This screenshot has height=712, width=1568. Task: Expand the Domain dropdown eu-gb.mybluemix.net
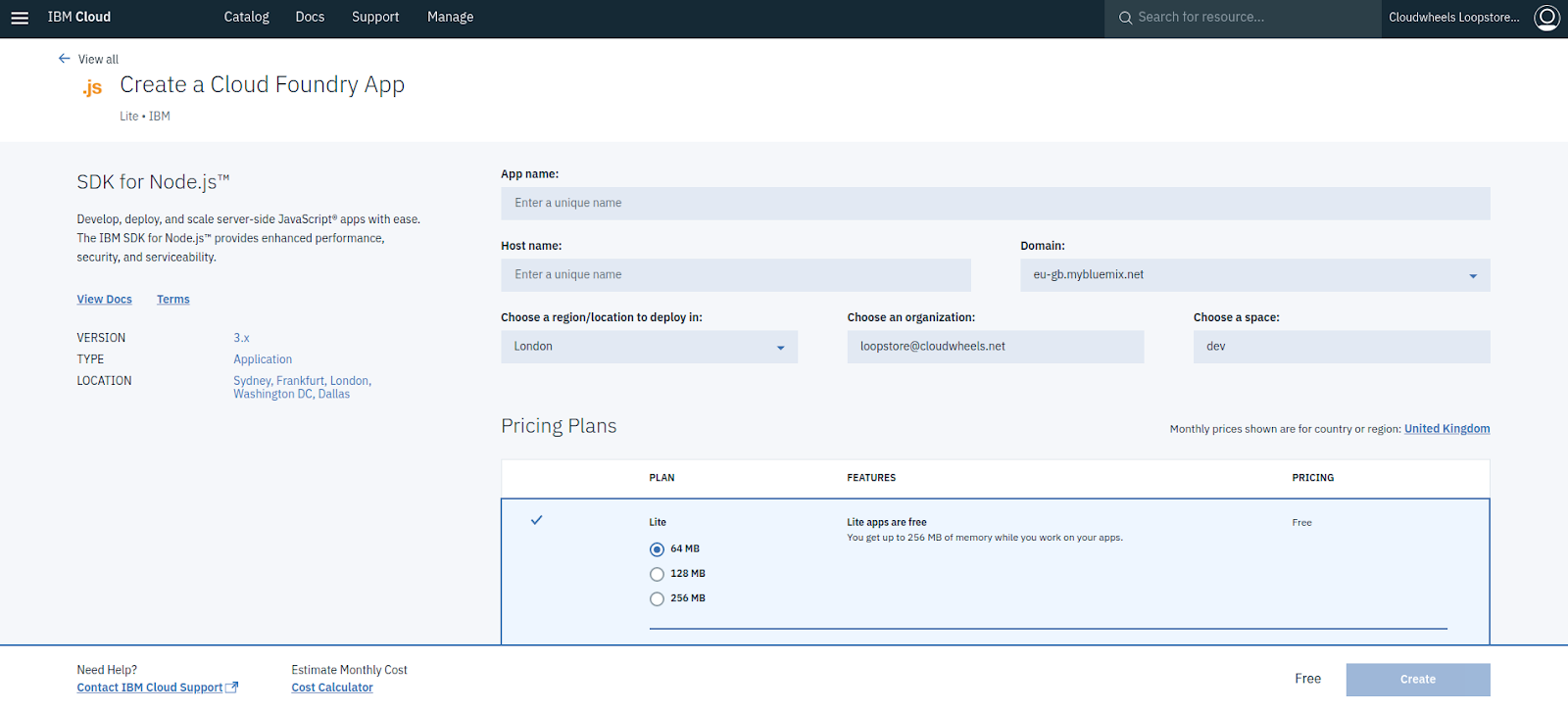coord(1254,275)
